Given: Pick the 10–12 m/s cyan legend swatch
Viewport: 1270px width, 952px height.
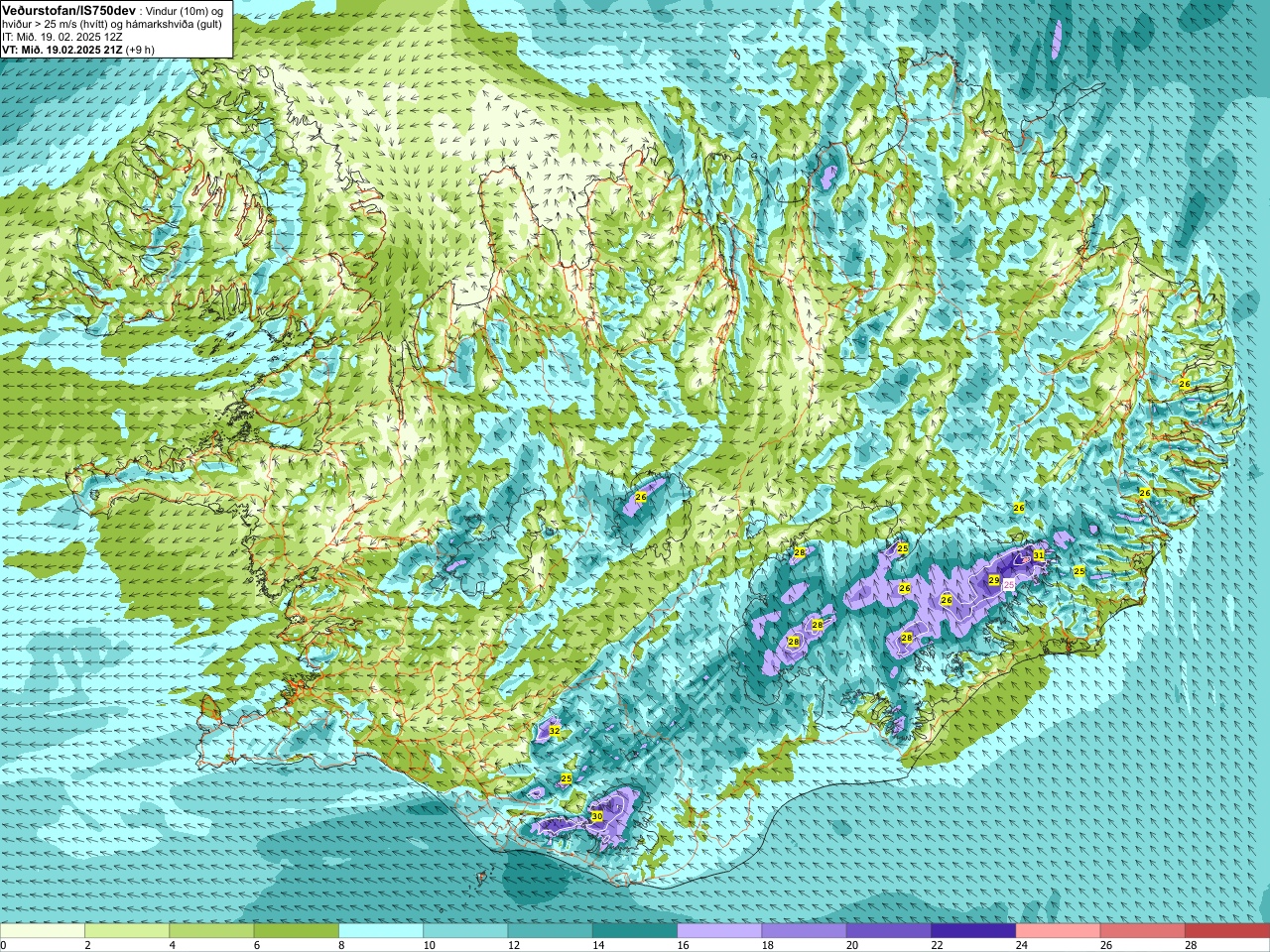Looking at the screenshot, I should [x=465, y=931].
